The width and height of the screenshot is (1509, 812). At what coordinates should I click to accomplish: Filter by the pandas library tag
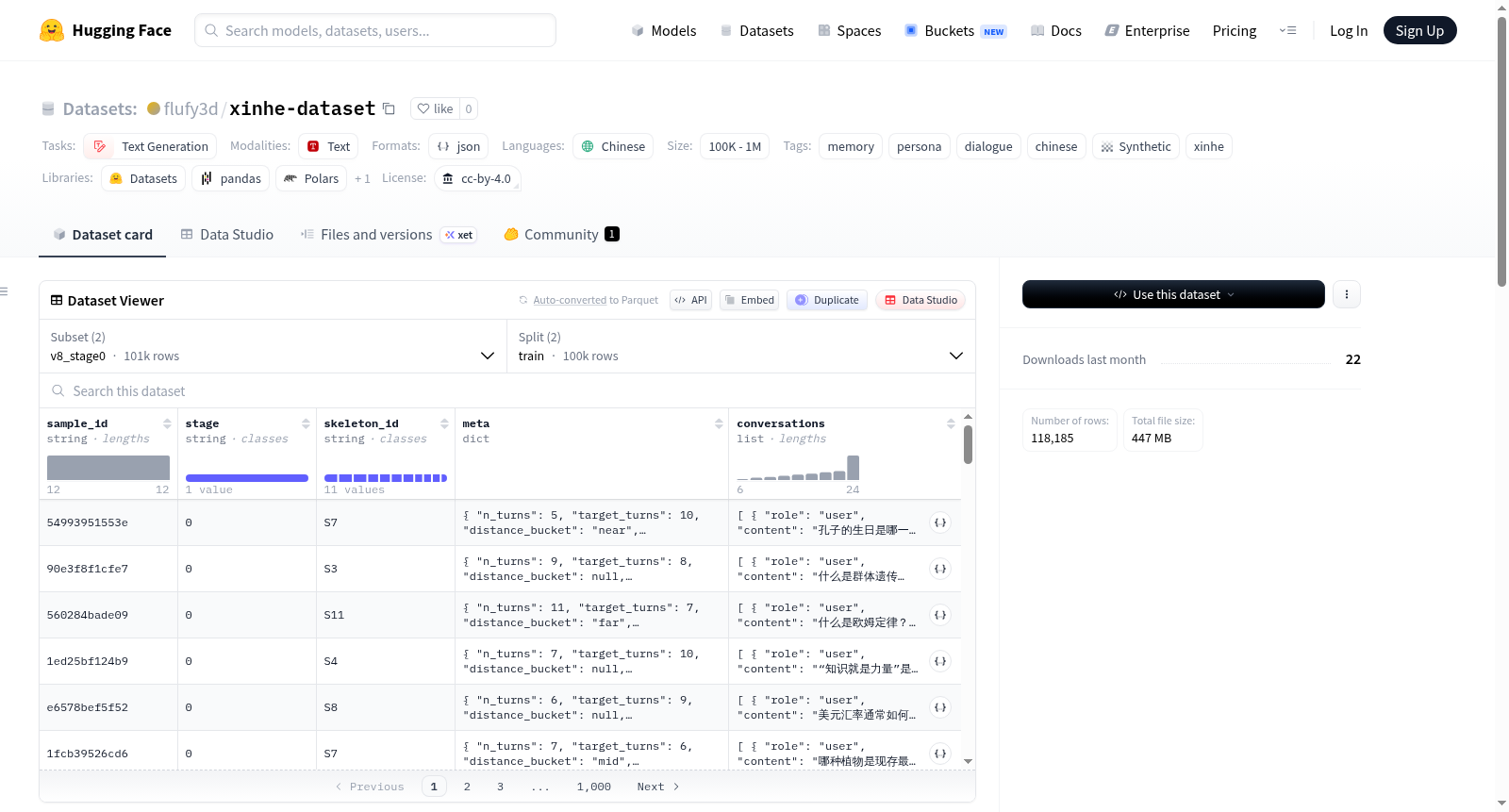point(231,178)
